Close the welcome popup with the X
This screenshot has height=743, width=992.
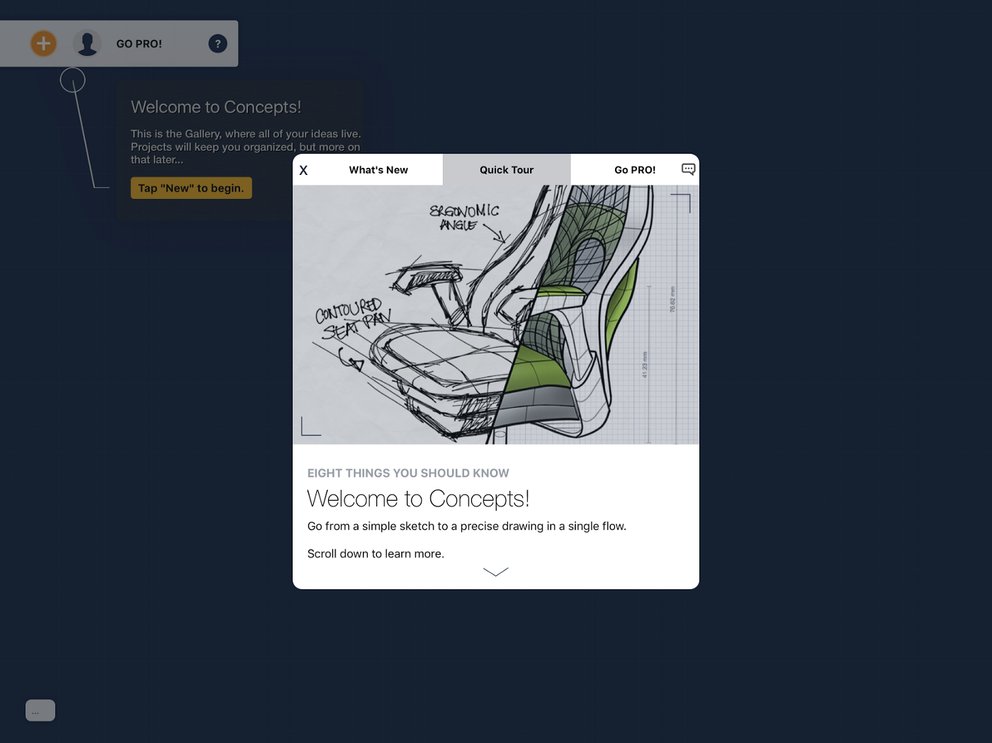303,169
